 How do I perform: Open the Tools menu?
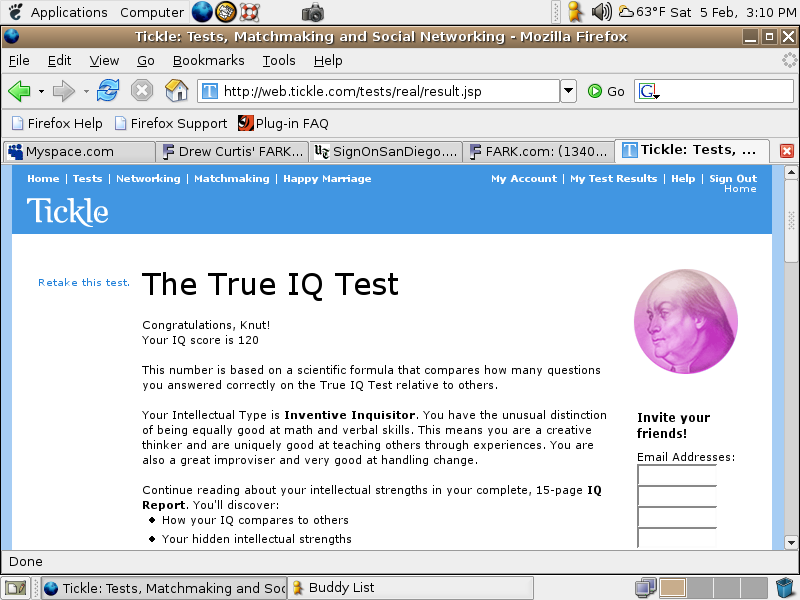(x=279, y=61)
